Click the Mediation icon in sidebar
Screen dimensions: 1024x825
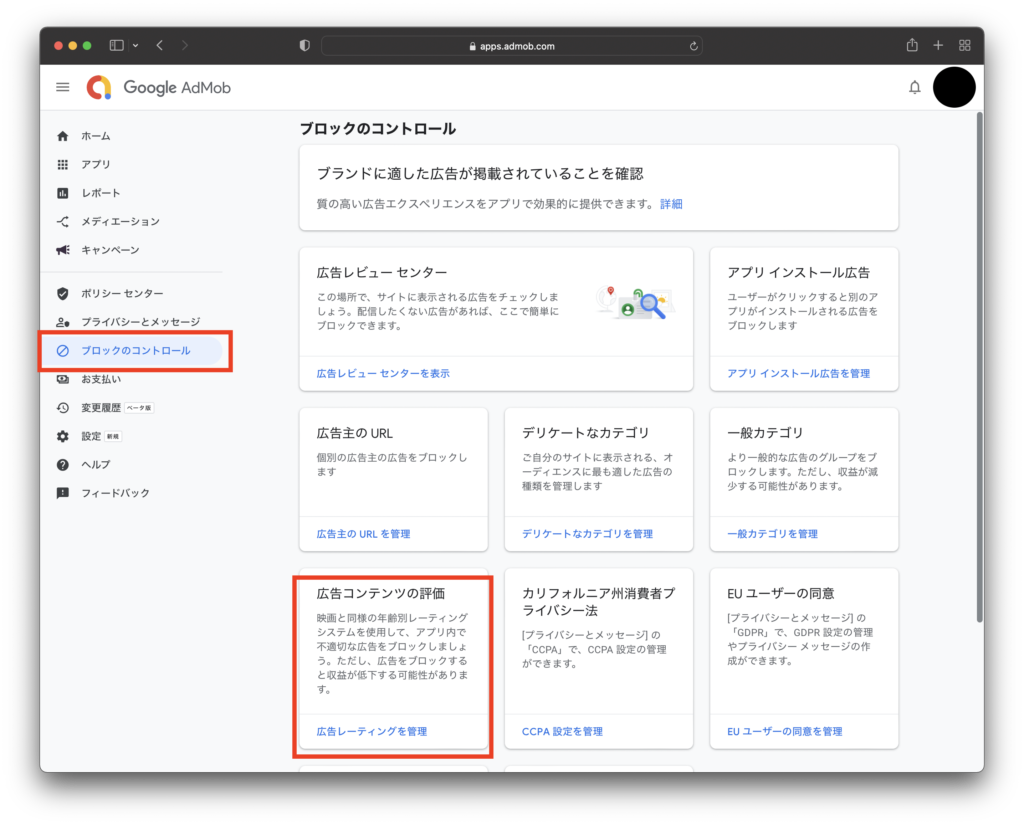63,222
